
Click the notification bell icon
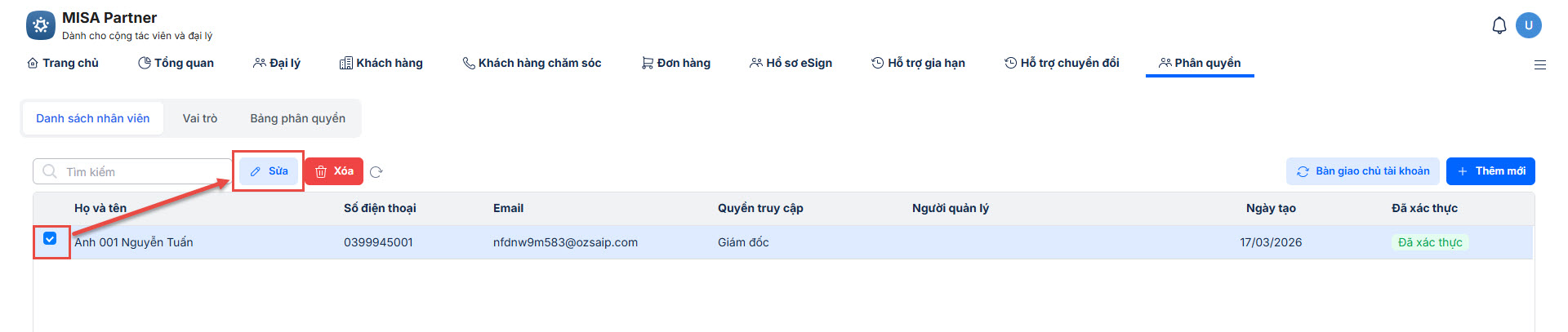click(x=1499, y=26)
